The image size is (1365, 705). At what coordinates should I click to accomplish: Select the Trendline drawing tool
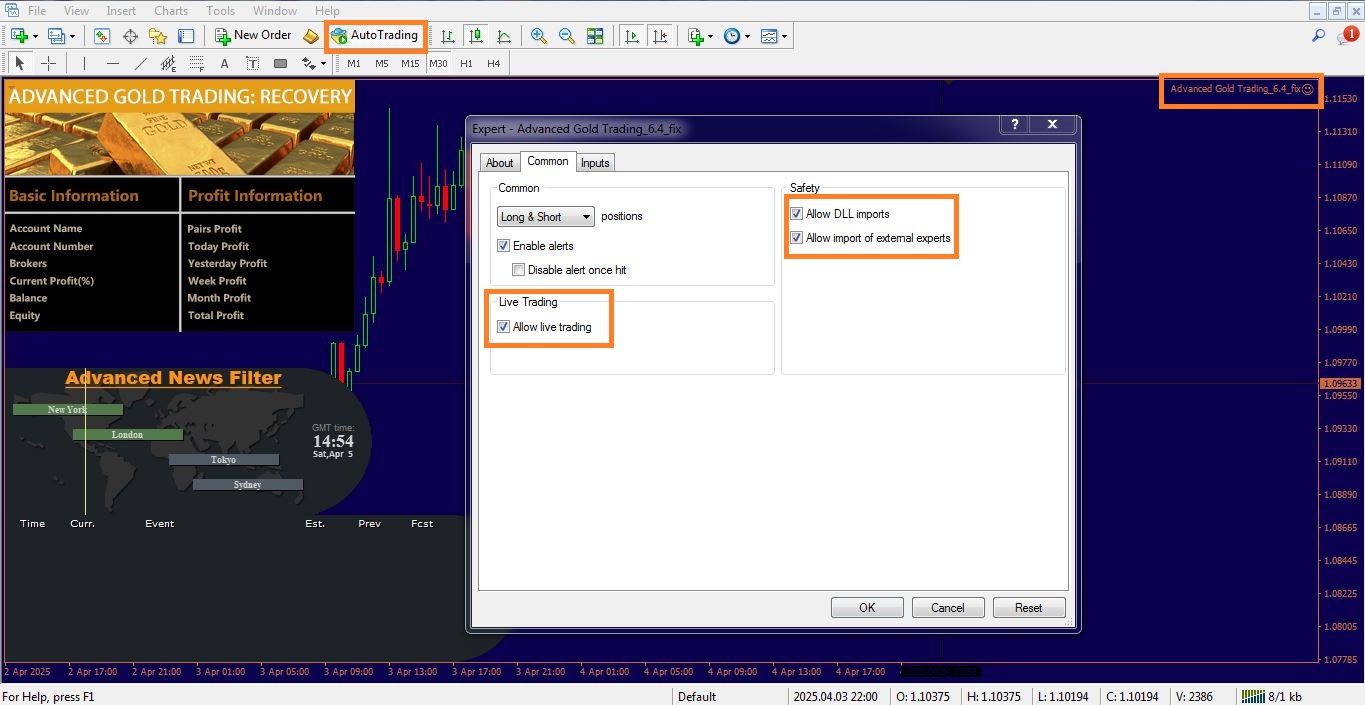coord(141,63)
